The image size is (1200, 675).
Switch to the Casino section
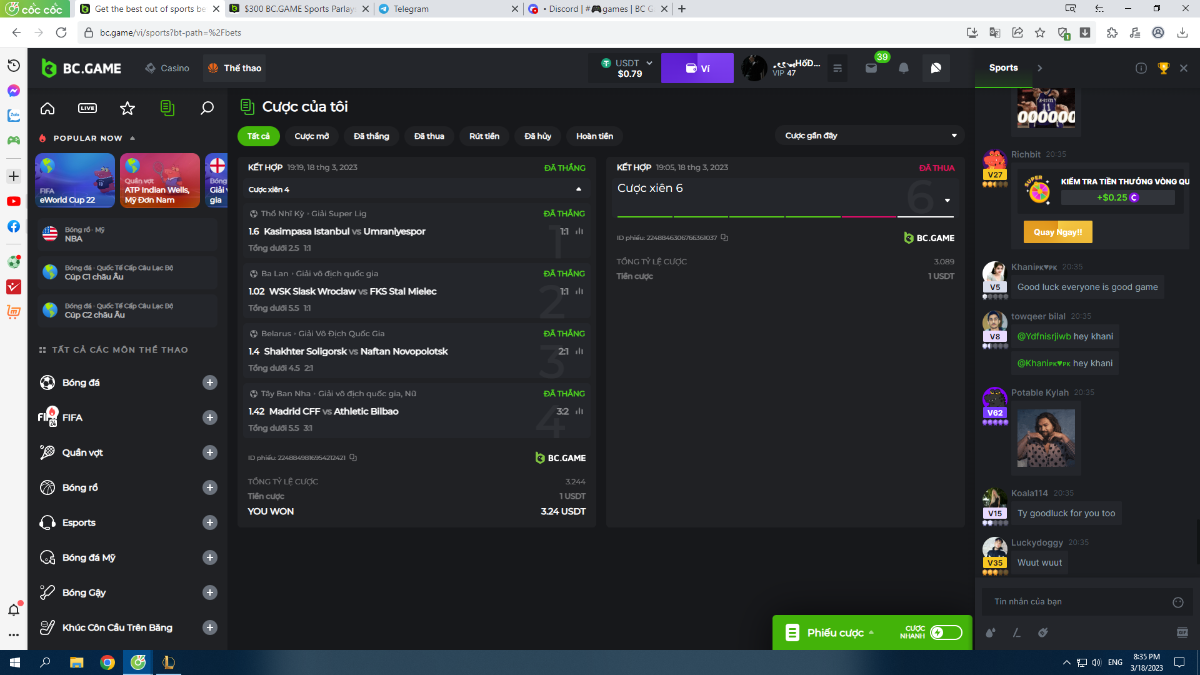click(x=167, y=68)
